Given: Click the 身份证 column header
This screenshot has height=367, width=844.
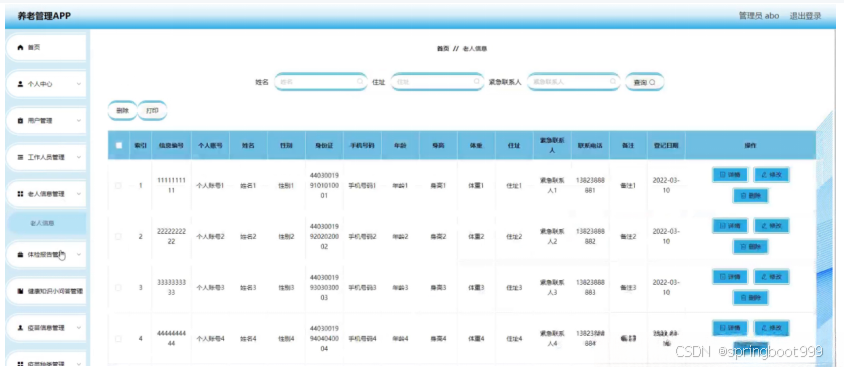Looking at the screenshot, I should 325,145.
